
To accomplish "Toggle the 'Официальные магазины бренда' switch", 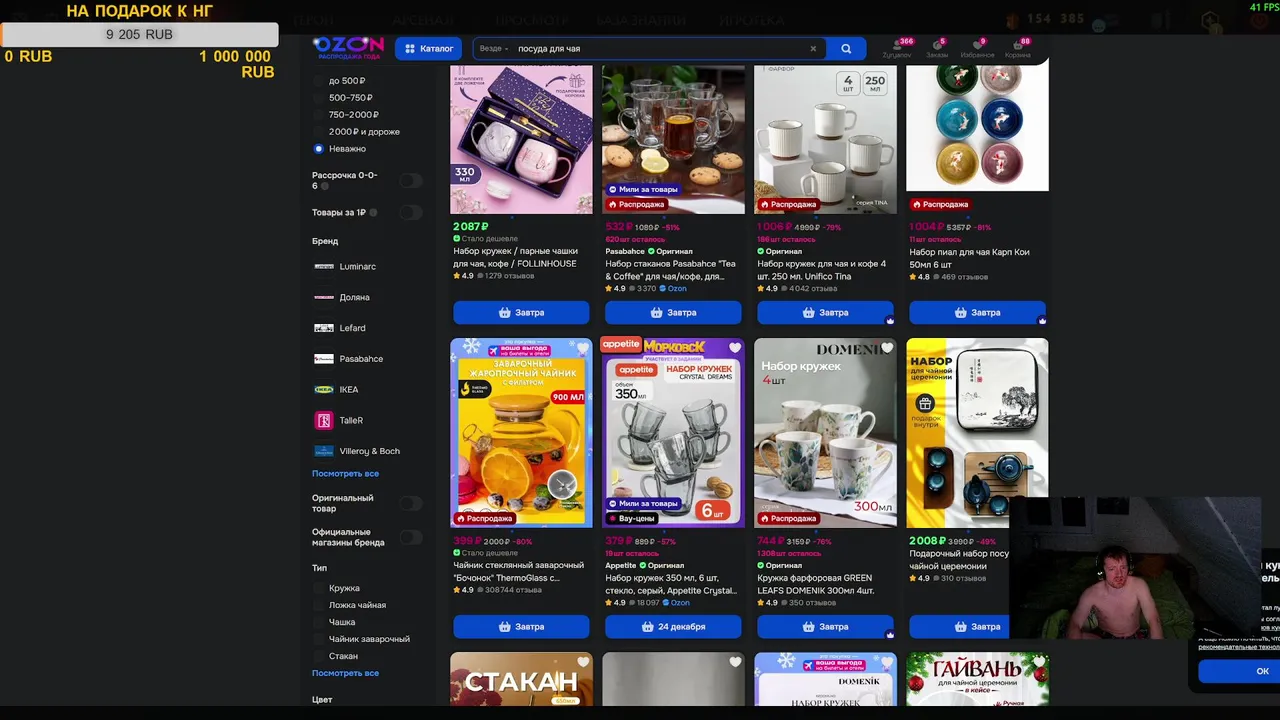I will click(410, 537).
